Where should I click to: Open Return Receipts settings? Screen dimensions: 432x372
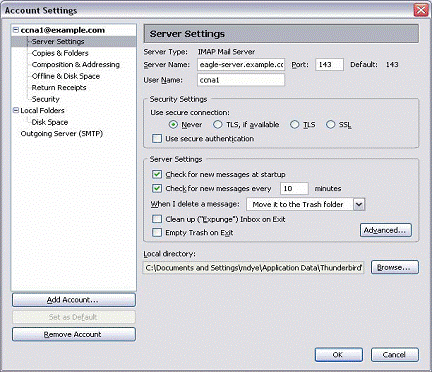coord(59,88)
